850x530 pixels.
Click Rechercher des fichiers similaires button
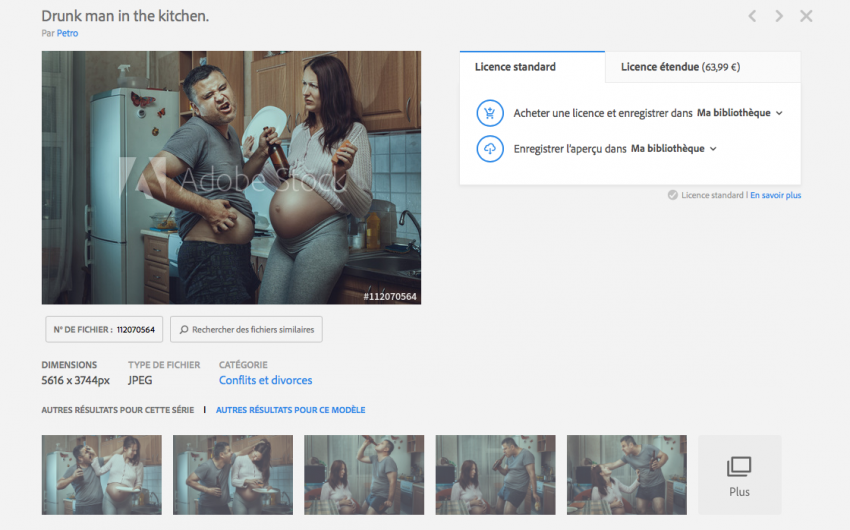(x=247, y=329)
